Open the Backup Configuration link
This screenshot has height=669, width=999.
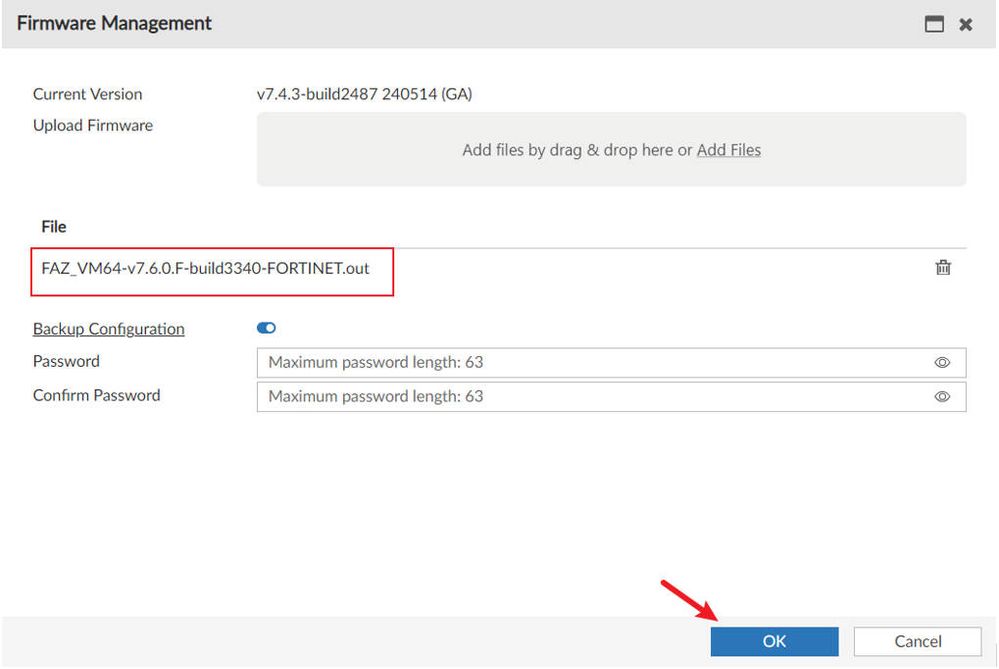[109, 329]
